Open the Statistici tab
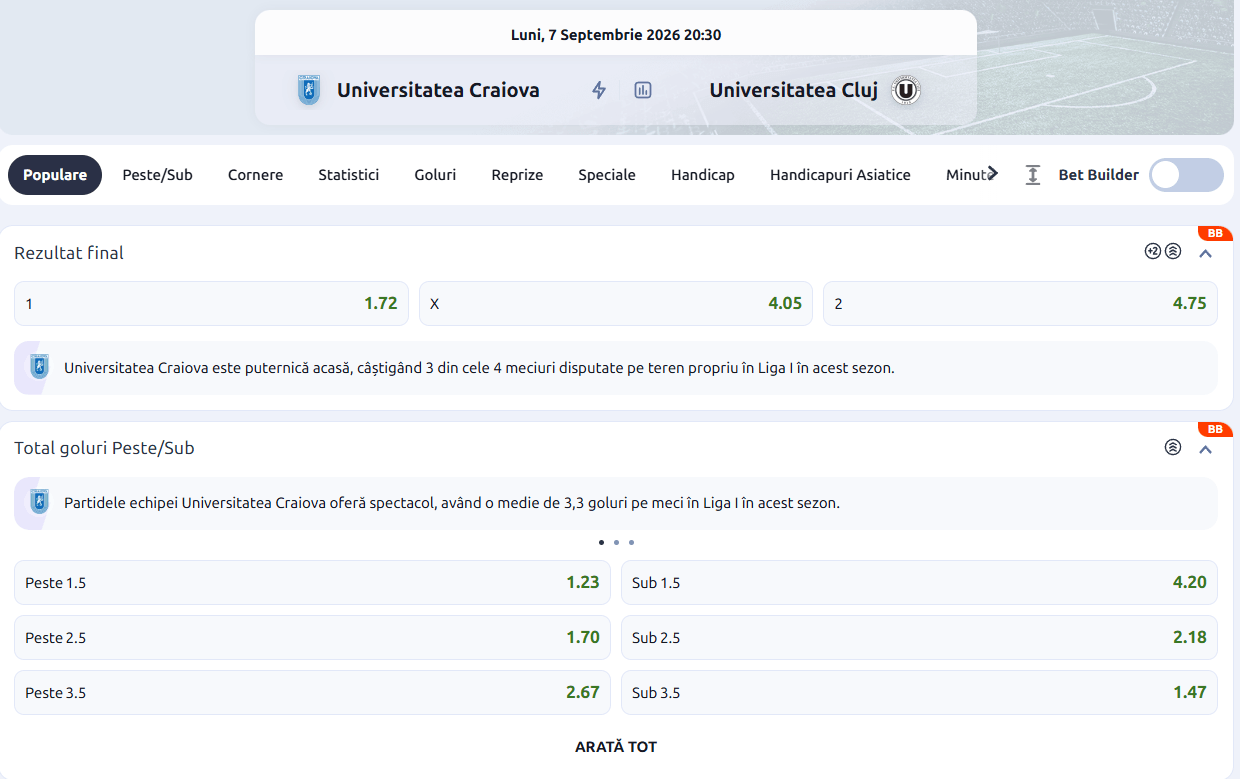The width and height of the screenshot is (1240, 779). [x=349, y=175]
